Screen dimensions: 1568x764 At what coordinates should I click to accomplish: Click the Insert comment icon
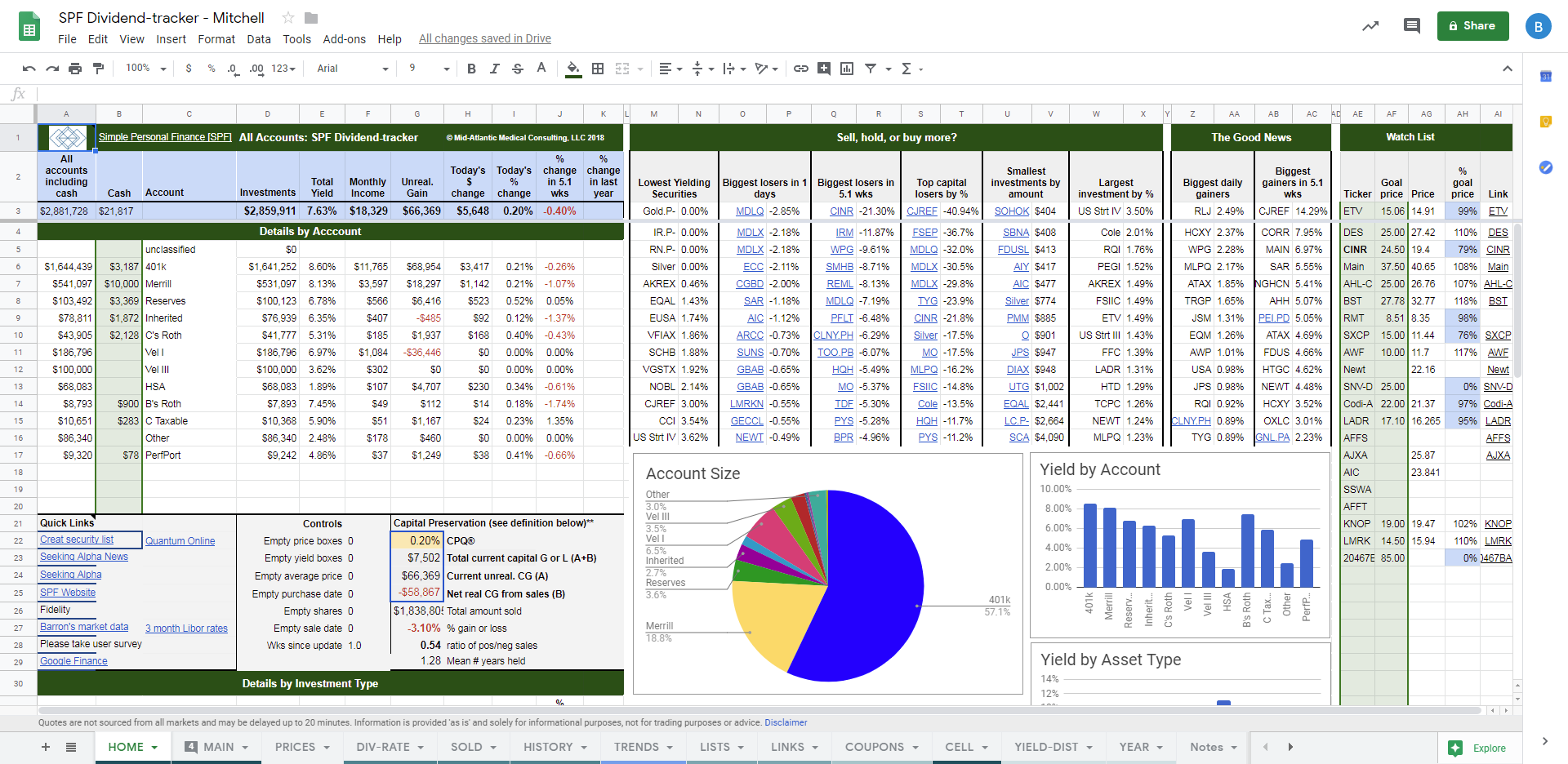[824, 69]
